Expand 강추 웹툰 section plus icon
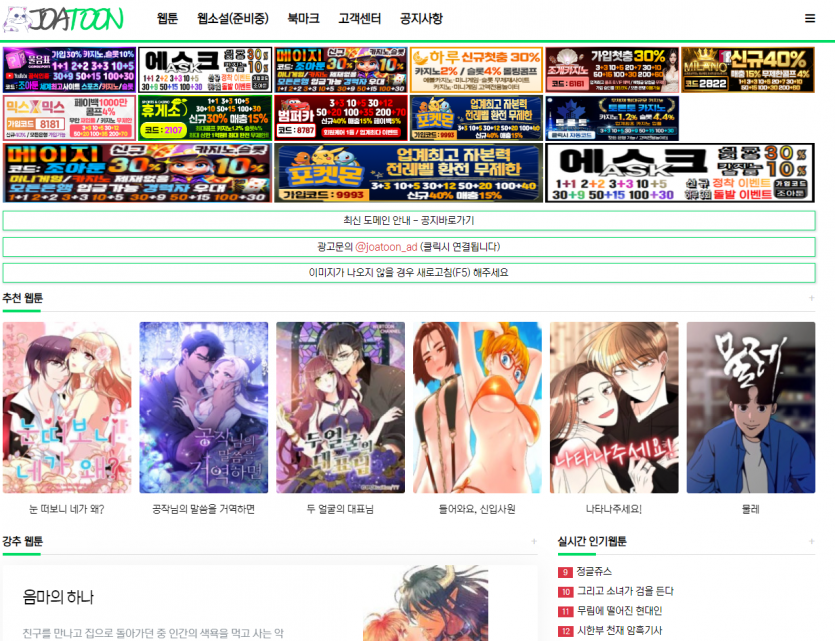This screenshot has width=835, height=641. pyautogui.click(x=534, y=541)
